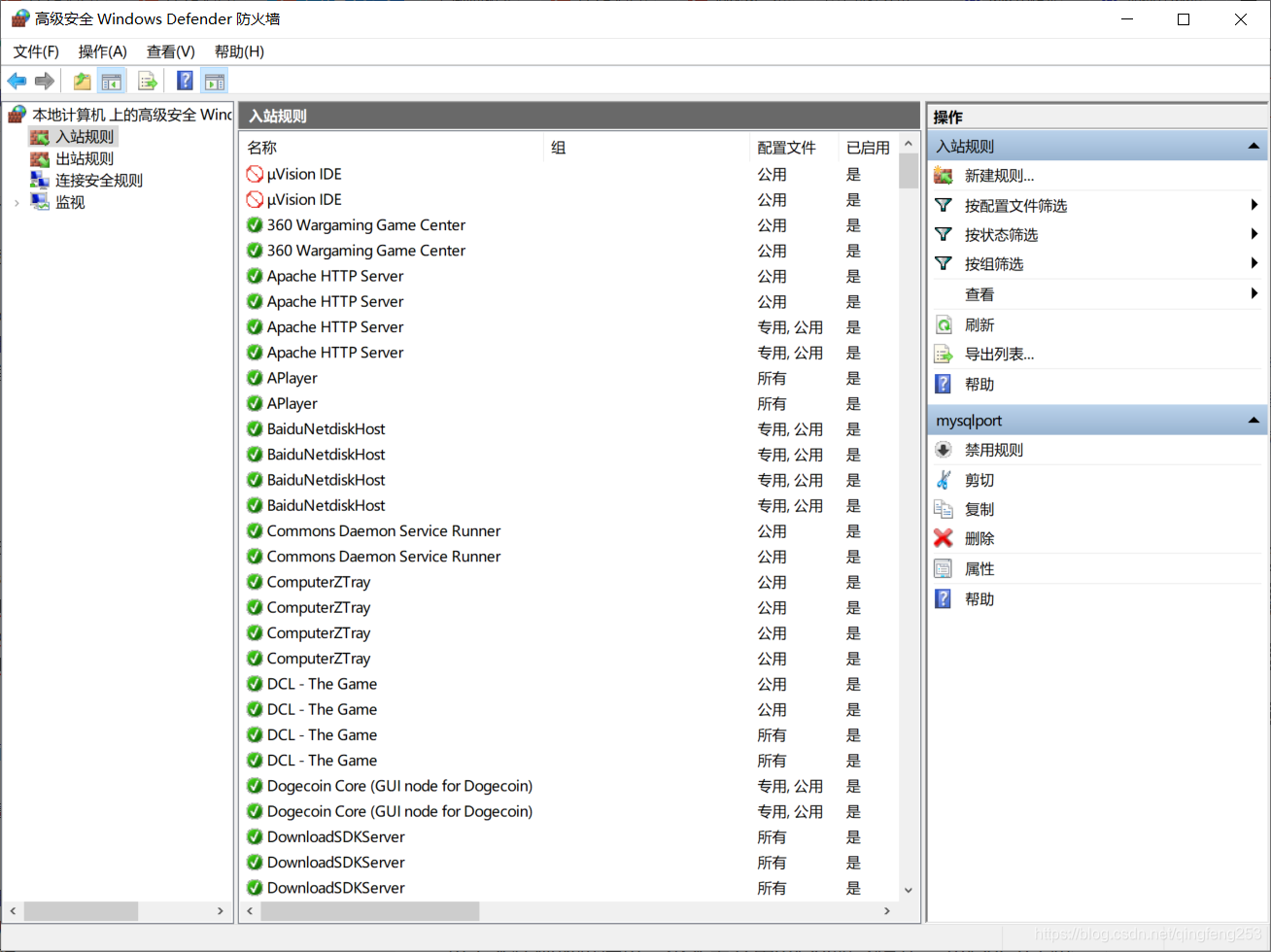This screenshot has width=1271, height=952.
Task: Expand the 监视 tree node
Action: pyautogui.click(x=17, y=202)
